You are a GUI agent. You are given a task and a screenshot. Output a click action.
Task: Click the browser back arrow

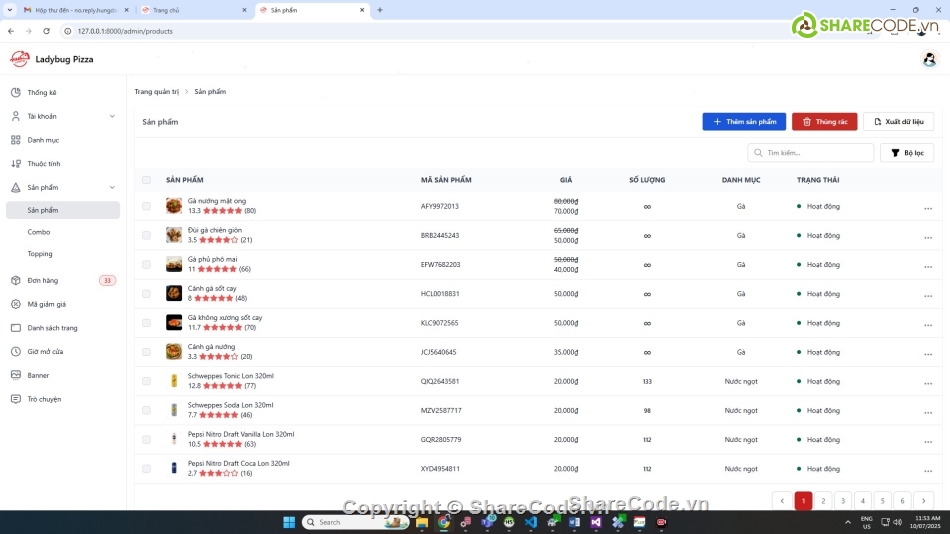coord(11,31)
